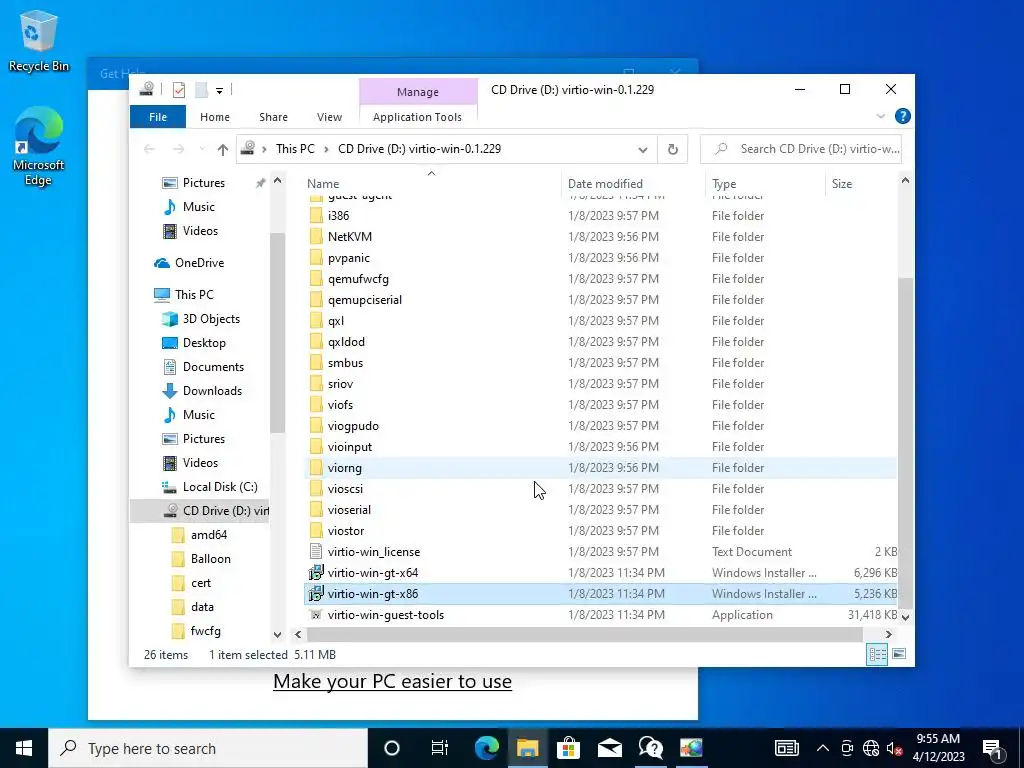Select the viostor folder icon
1024x768 pixels.
tap(316, 530)
